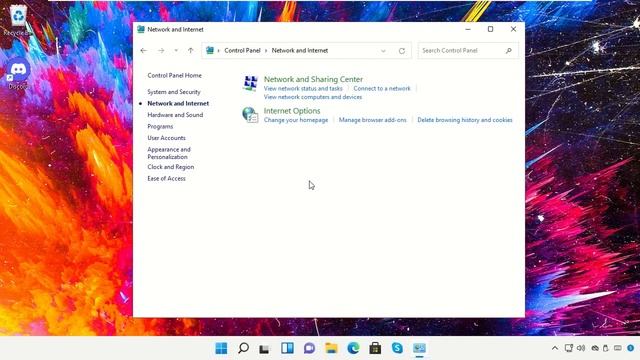Click View network status and tasks
The image size is (640, 360).
point(303,88)
